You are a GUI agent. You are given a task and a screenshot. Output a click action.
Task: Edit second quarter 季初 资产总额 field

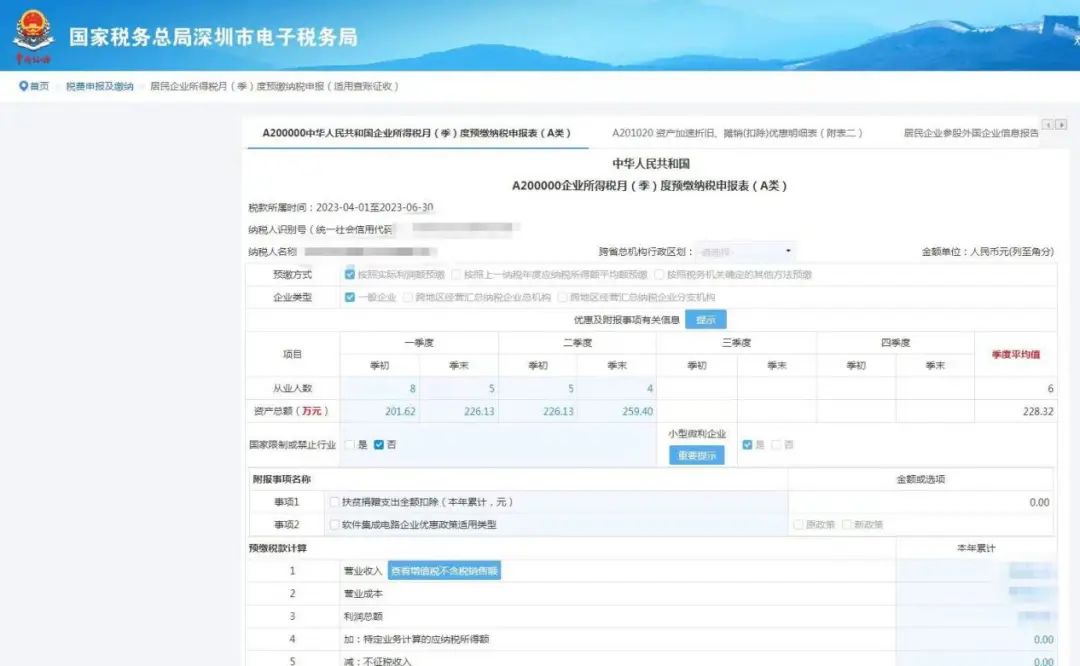pos(538,411)
